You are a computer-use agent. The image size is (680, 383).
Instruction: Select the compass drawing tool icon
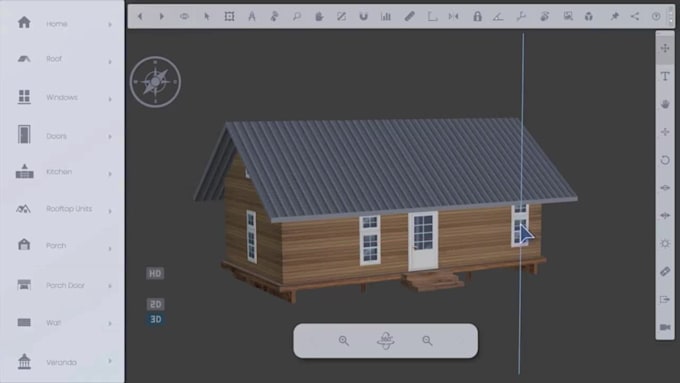252,16
